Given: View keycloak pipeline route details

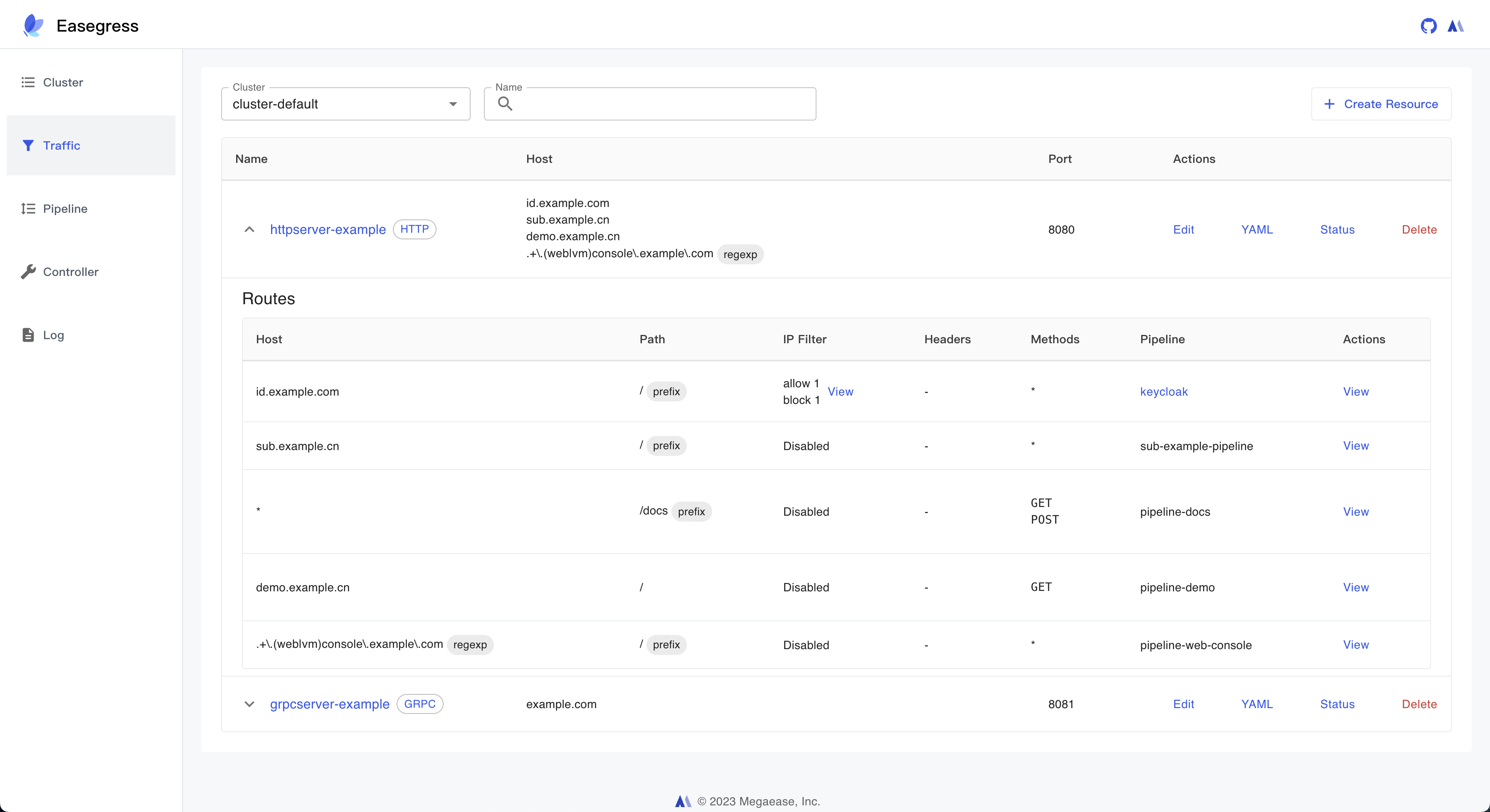Looking at the screenshot, I should coord(1356,391).
